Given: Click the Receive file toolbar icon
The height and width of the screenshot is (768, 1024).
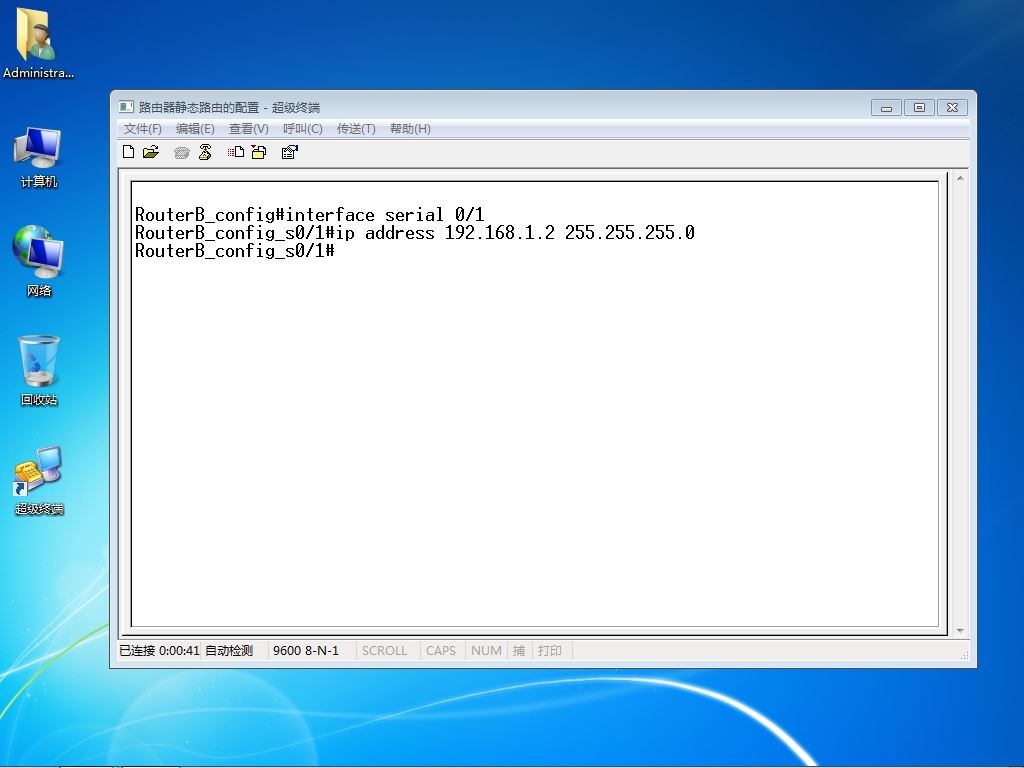Looking at the screenshot, I should coord(259,152).
